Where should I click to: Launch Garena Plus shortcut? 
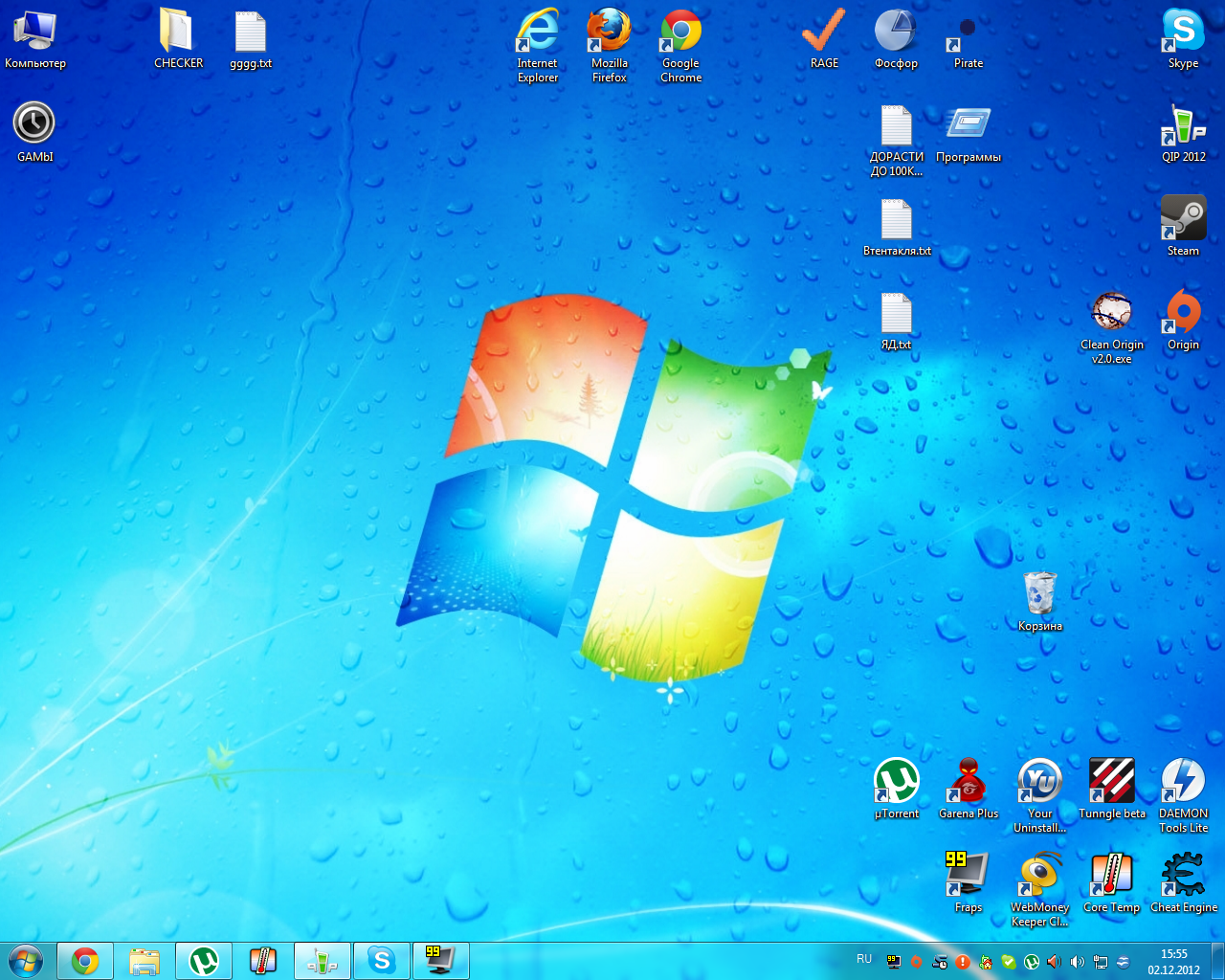(x=969, y=789)
